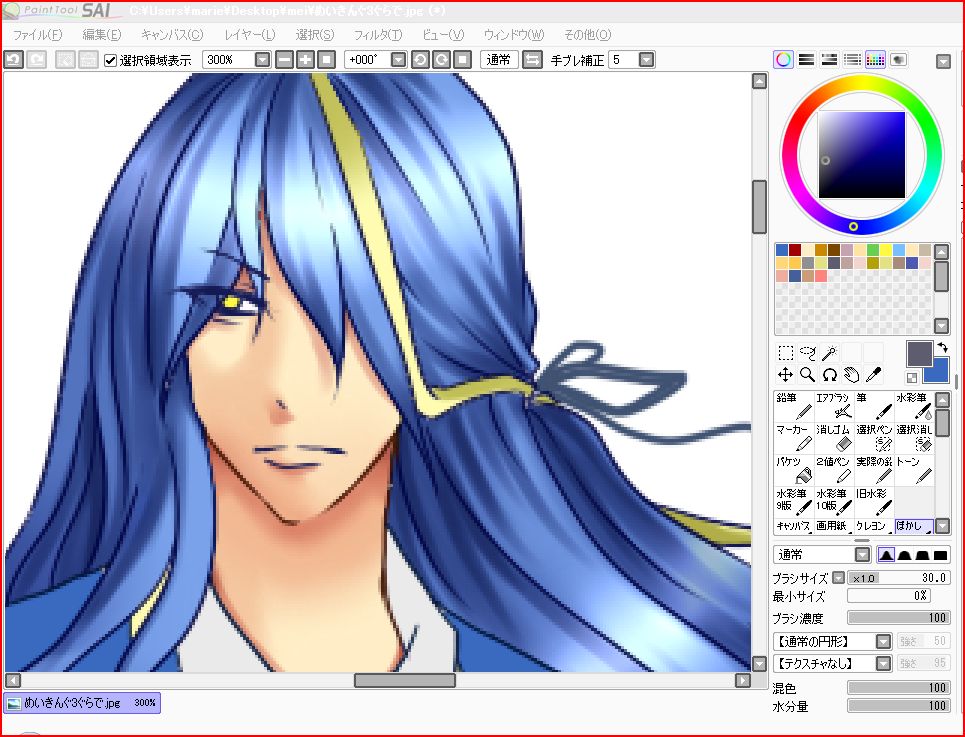Toggle the intermediate color bar panel icon
This screenshot has height=737, width=965.
[852, 60]
